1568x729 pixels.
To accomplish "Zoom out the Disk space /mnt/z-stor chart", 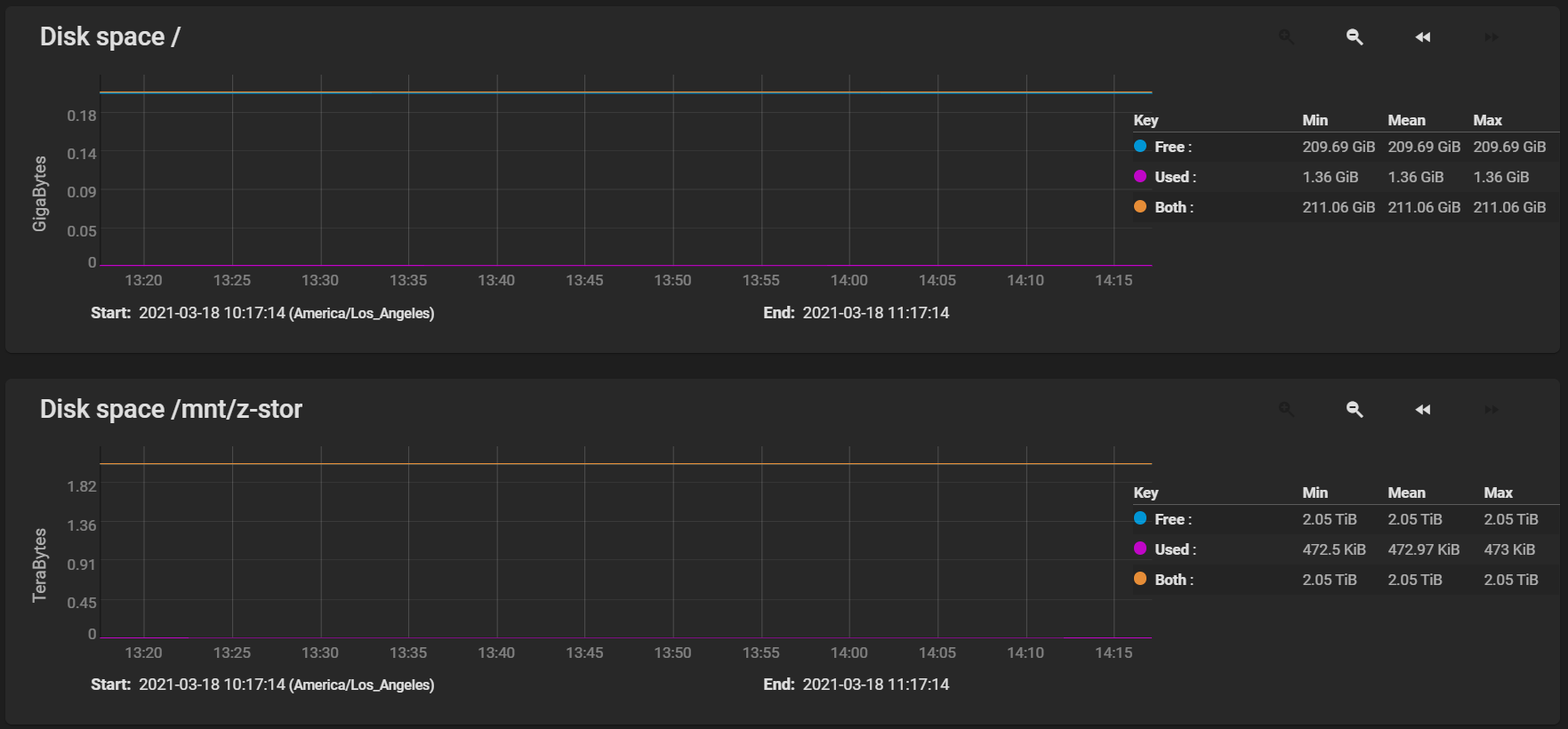I will pyautogui.click(x=1355, y=409).
